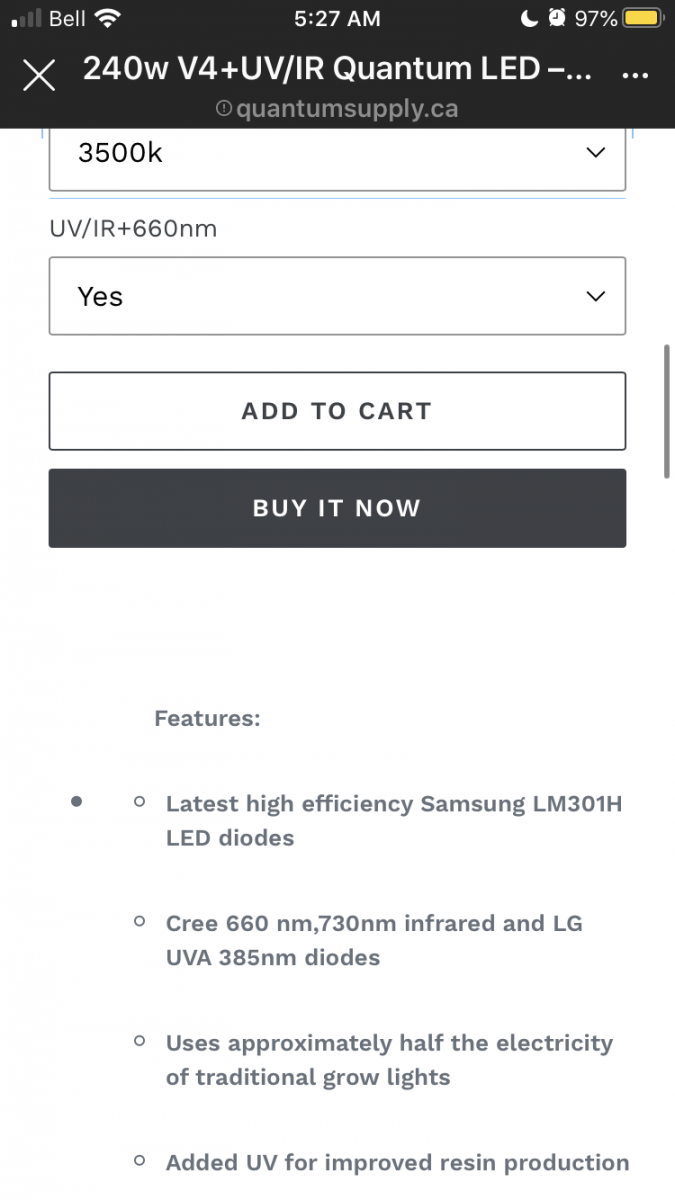The height and width of the screenshot is (1200, 675).
Task: Tap the Features heading
Action: click(207, 718)
